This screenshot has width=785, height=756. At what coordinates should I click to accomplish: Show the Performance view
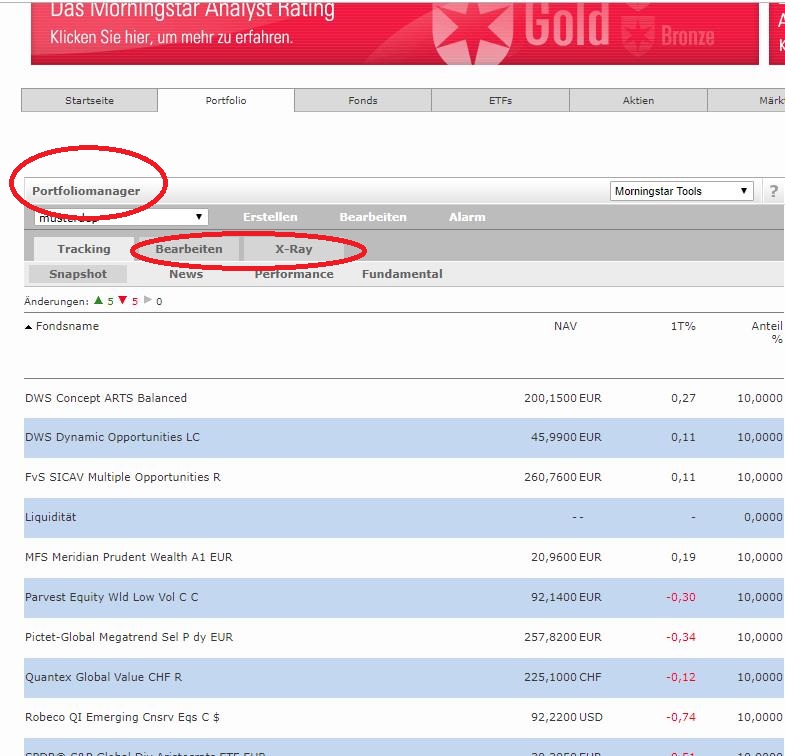coord(294,274)
